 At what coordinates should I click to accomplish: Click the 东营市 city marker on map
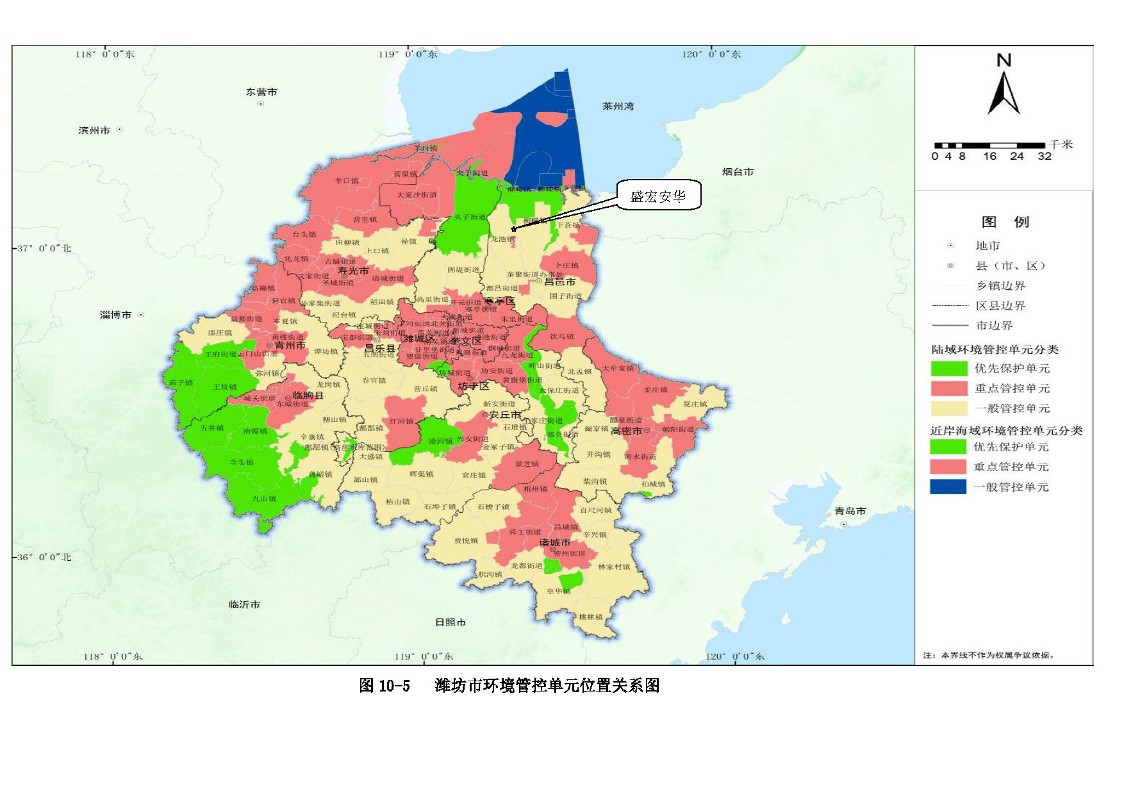[x=261, y=103]
